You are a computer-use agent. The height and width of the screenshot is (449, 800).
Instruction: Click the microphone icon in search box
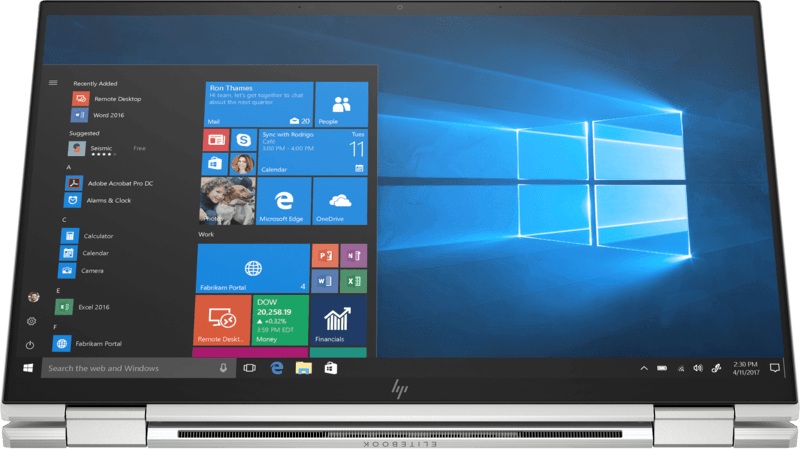224,368
